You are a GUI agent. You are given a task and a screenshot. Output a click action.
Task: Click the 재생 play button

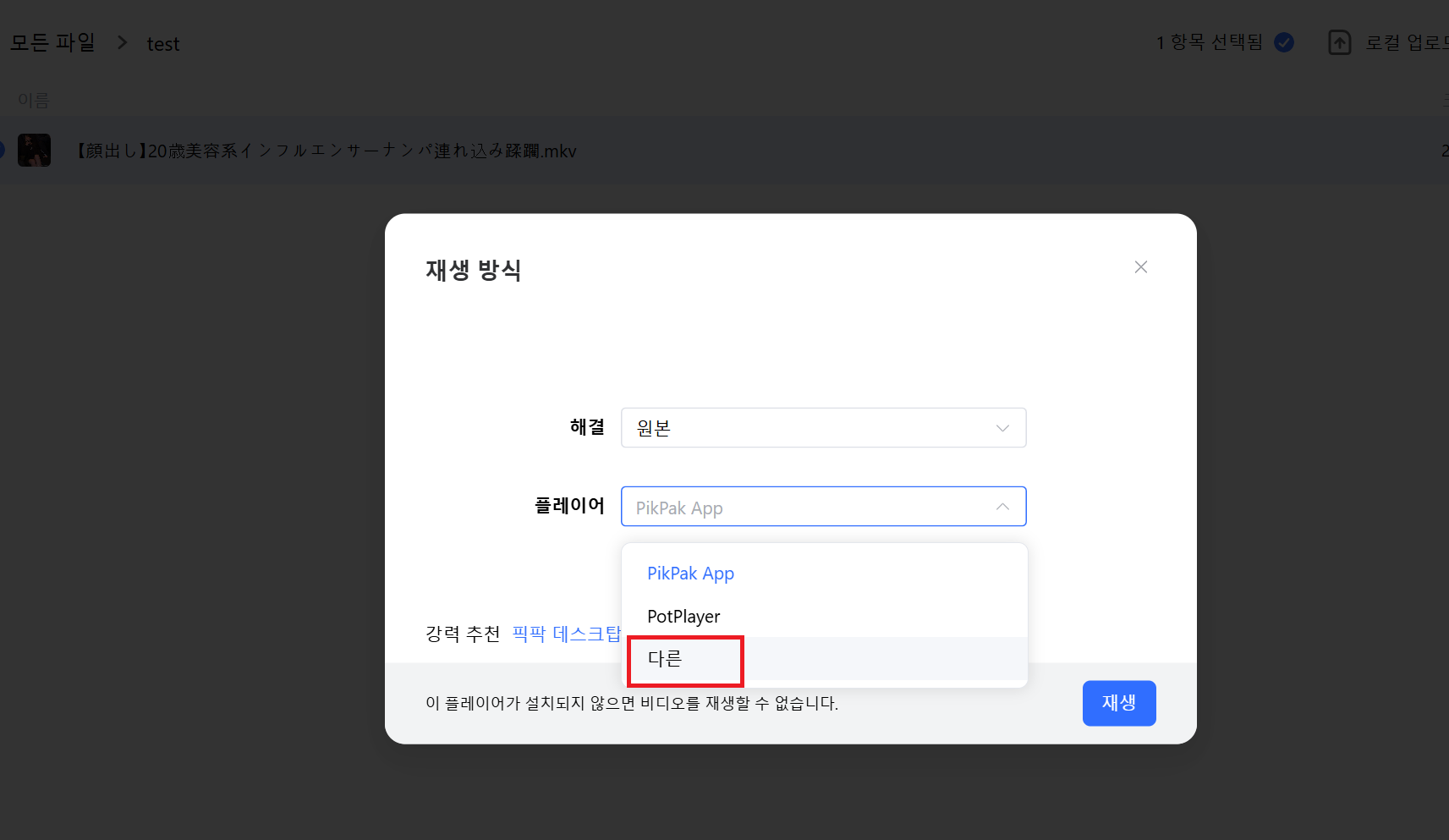tap(1118, 703)
